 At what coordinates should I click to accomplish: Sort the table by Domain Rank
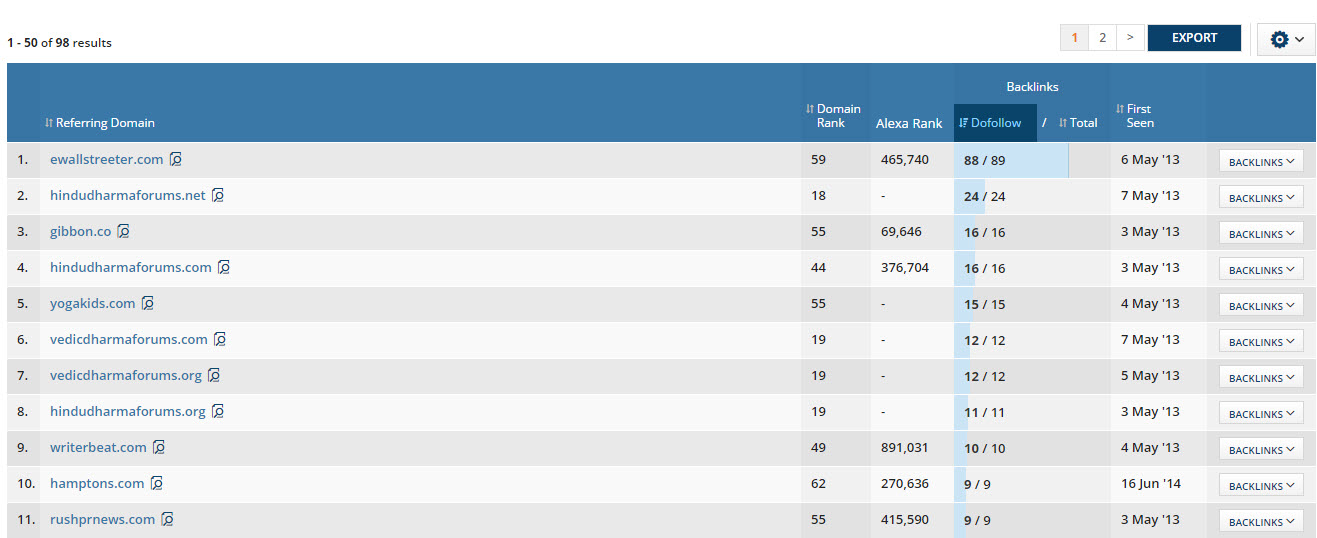pyautogui.click(x=834, y=115)
